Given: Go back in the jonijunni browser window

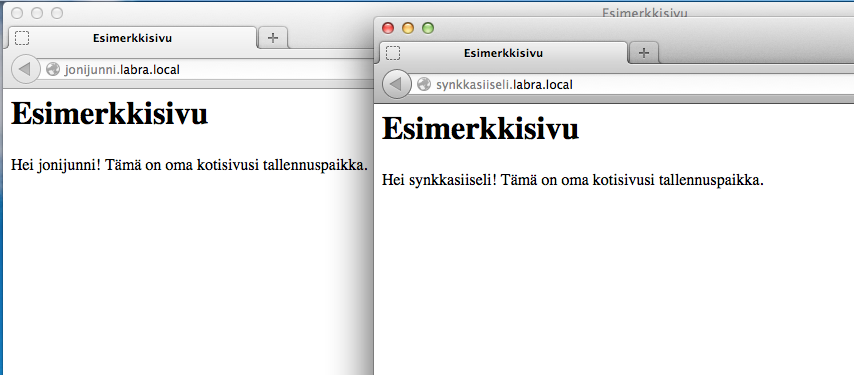Looking at the screenshot, I should pyautogui.click(x=25, y=70).
